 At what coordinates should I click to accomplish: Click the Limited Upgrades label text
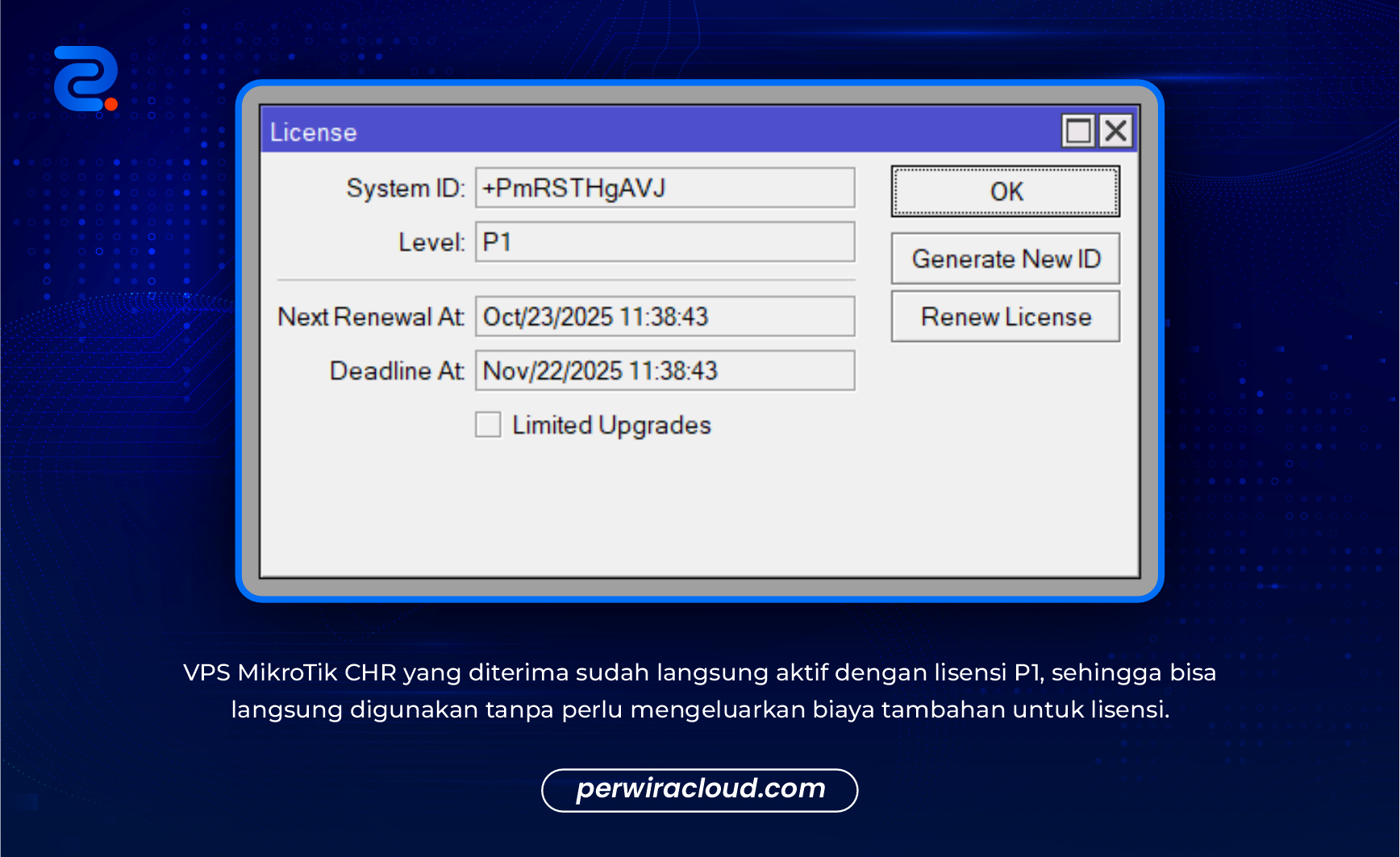(x=611, y=425)
